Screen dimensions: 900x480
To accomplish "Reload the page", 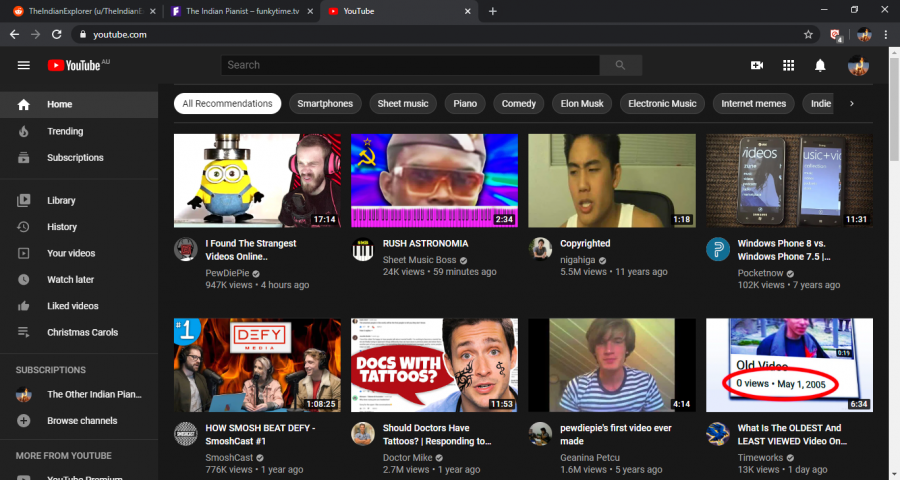I will (56, 34).
